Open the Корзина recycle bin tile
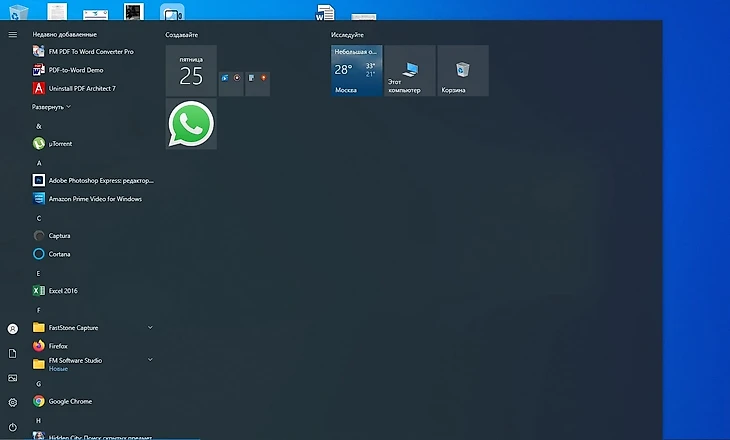The image size is (730, 440). point(462,71)
